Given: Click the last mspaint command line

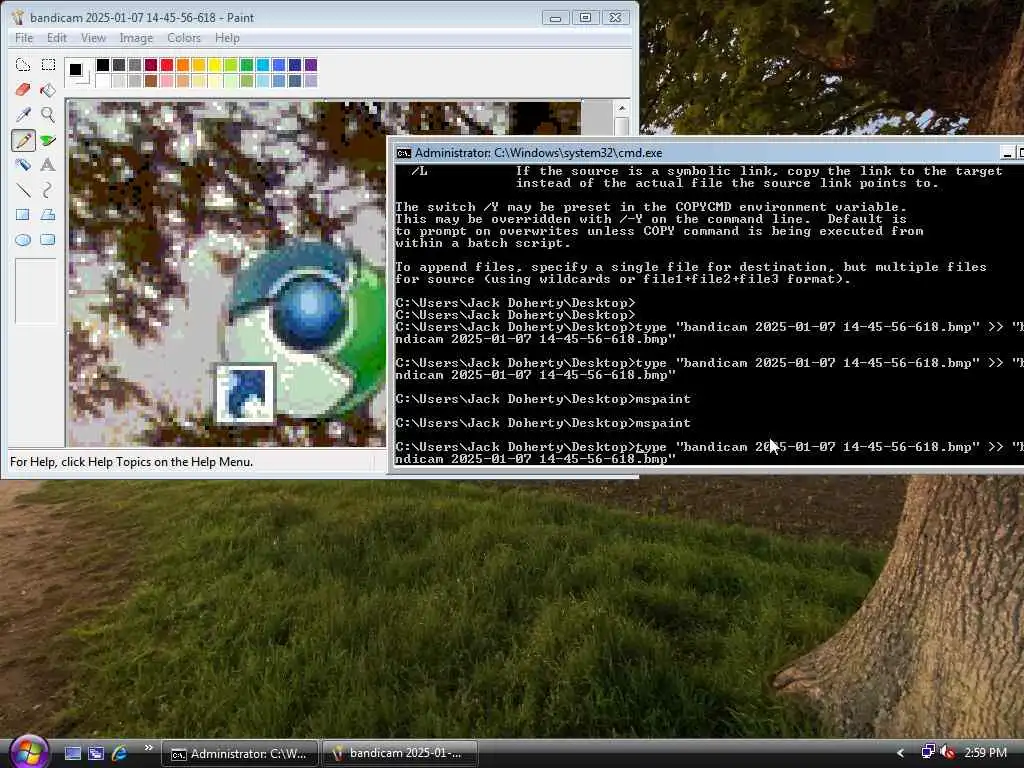Looking at the screenshot, I should click(x=543, y=423).
